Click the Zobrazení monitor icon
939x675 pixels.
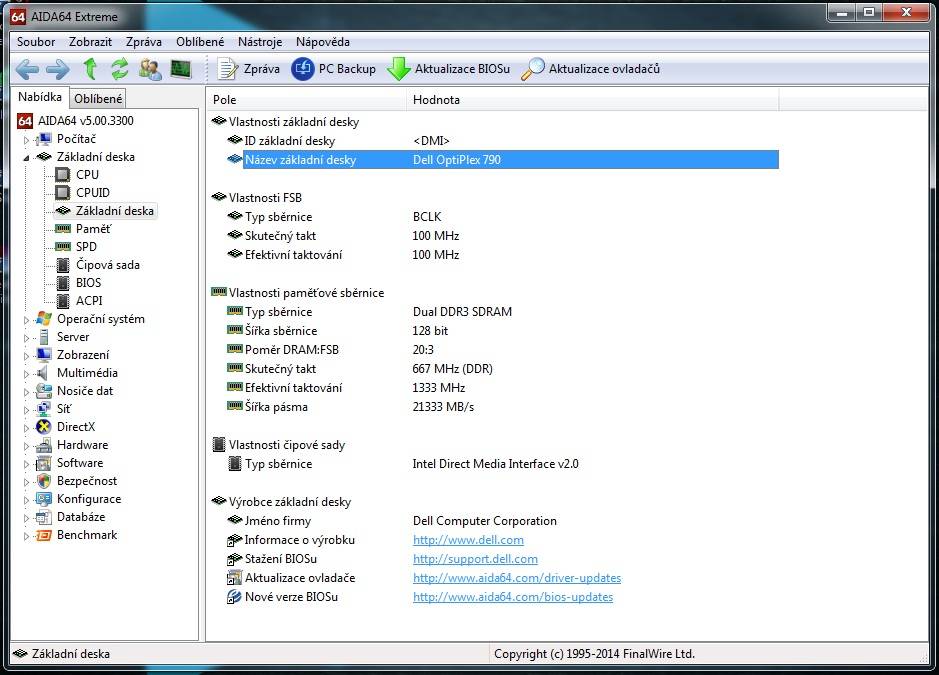44,355
